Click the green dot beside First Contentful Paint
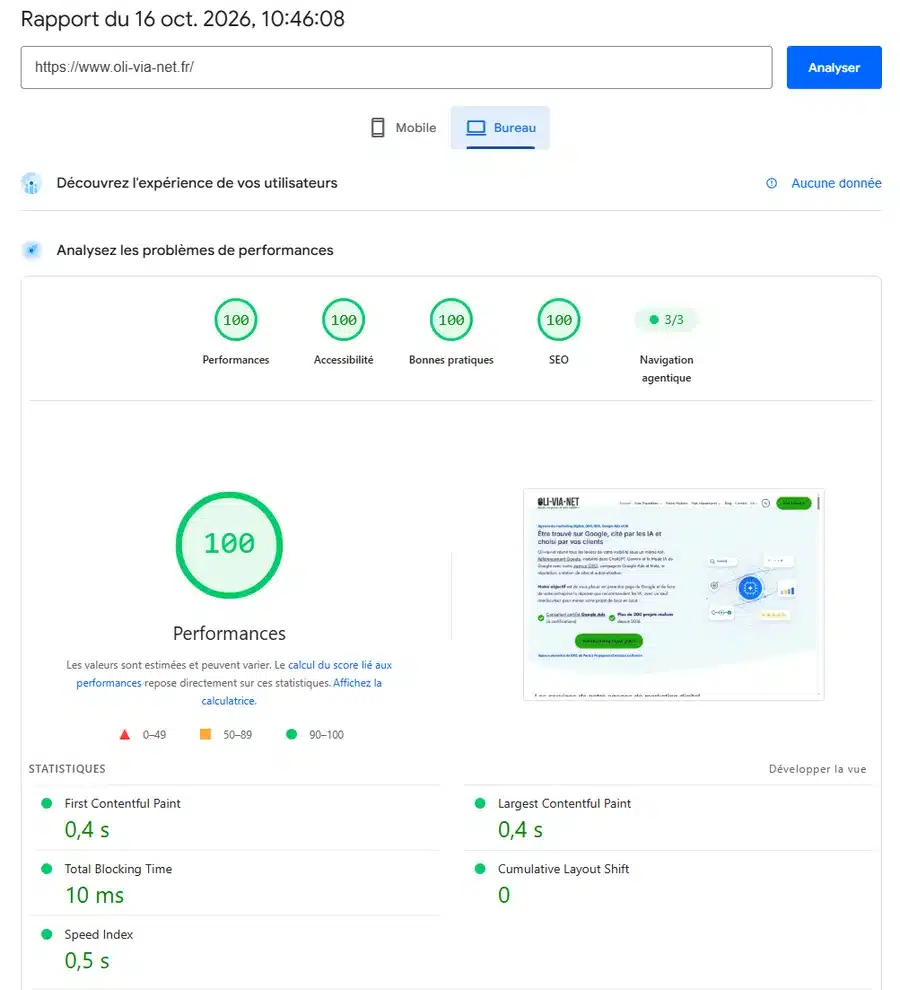This screenshot has height=990, width=900. coord(47,803)
